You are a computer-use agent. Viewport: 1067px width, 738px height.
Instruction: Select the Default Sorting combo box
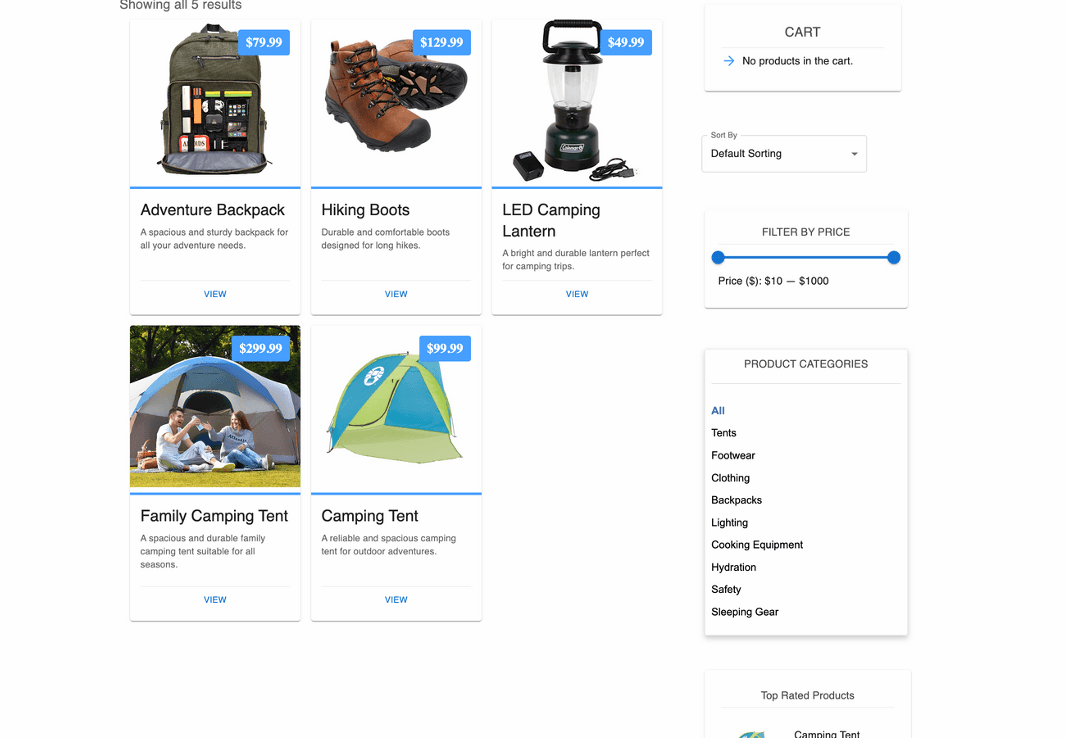(x=784, y=154)
